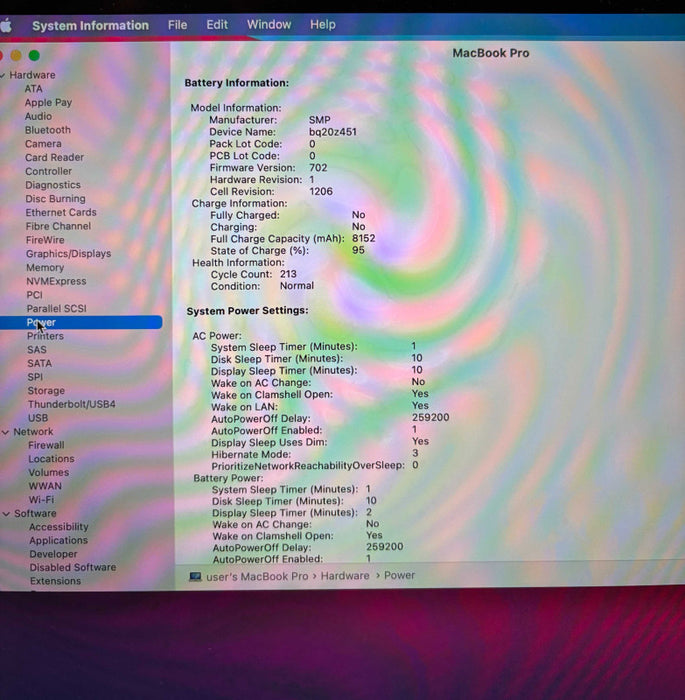Select Thunderbolt/USB4 in the sidebar
The image size is (685, 700).
coord(71,404)
